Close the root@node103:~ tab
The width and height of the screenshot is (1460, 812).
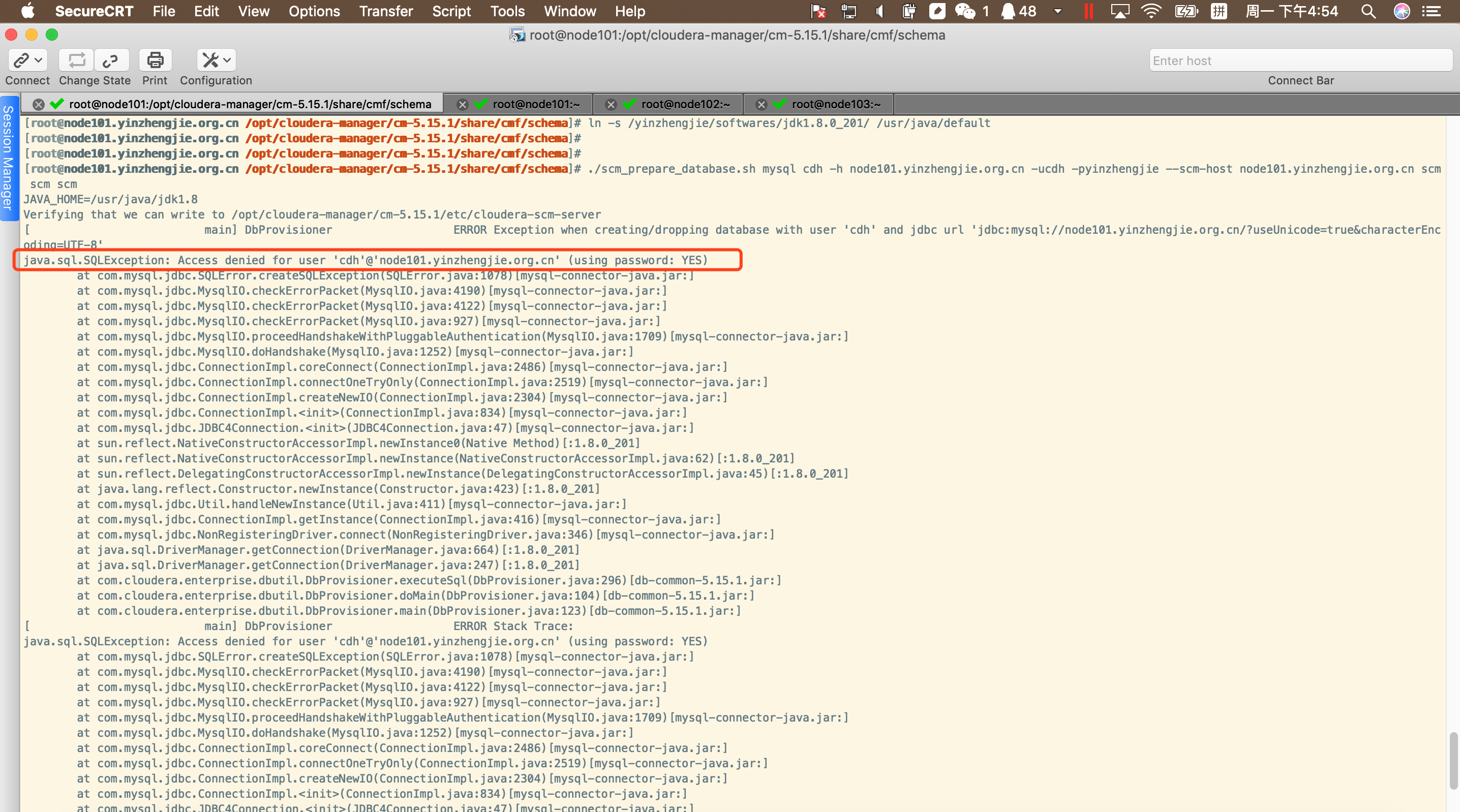coord(762,104)
